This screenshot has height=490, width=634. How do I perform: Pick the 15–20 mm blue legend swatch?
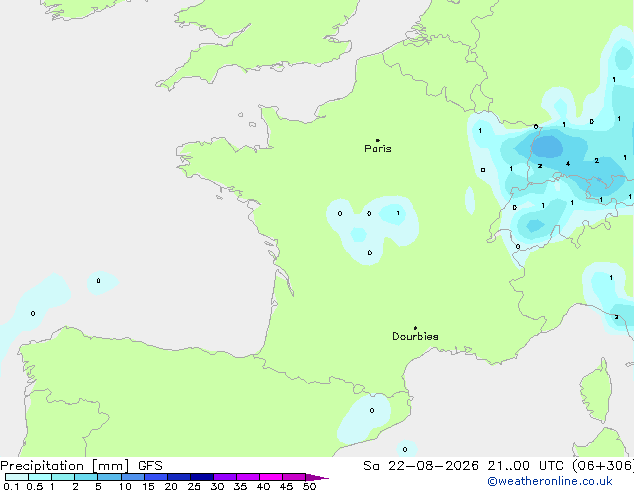[156, 477]
